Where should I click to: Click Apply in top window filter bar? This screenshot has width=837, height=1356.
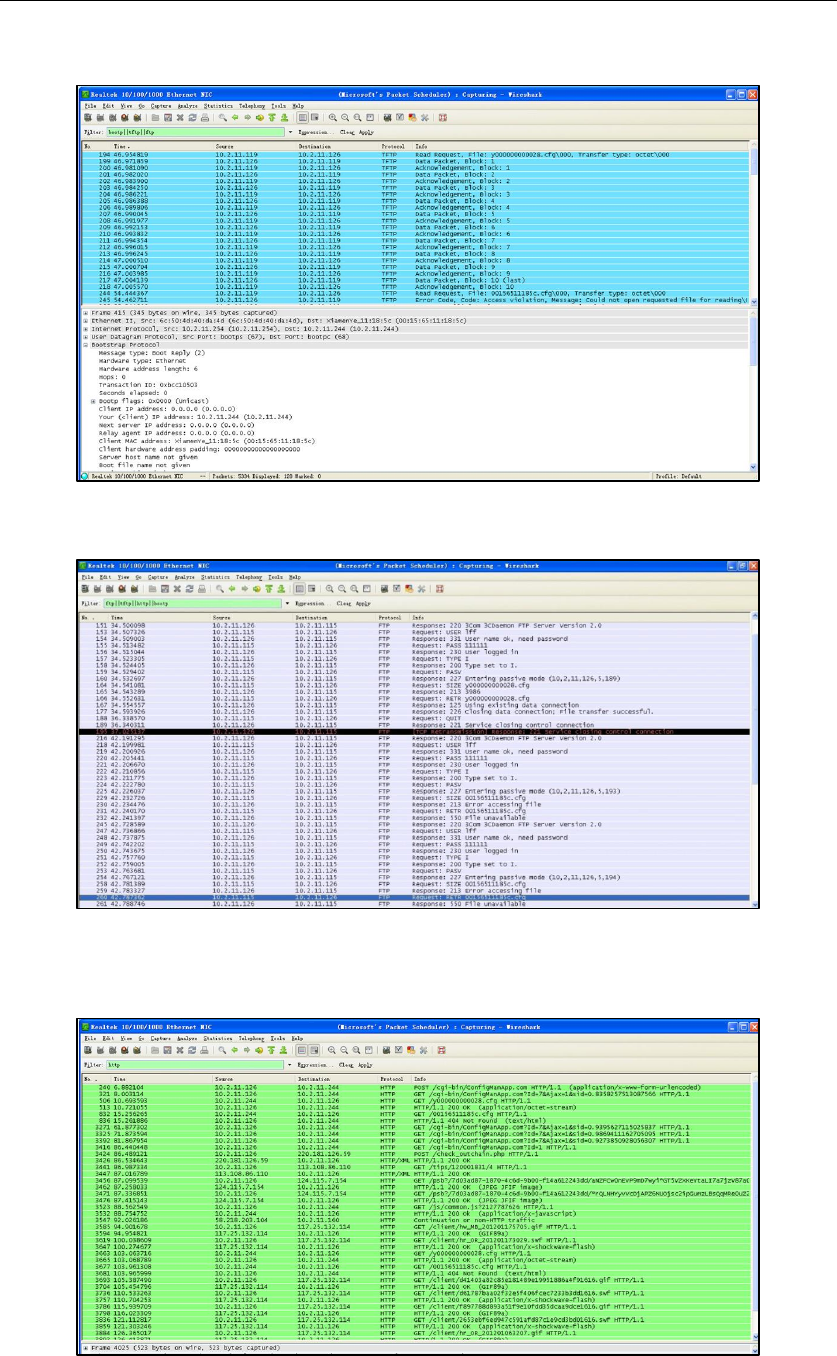366,132
